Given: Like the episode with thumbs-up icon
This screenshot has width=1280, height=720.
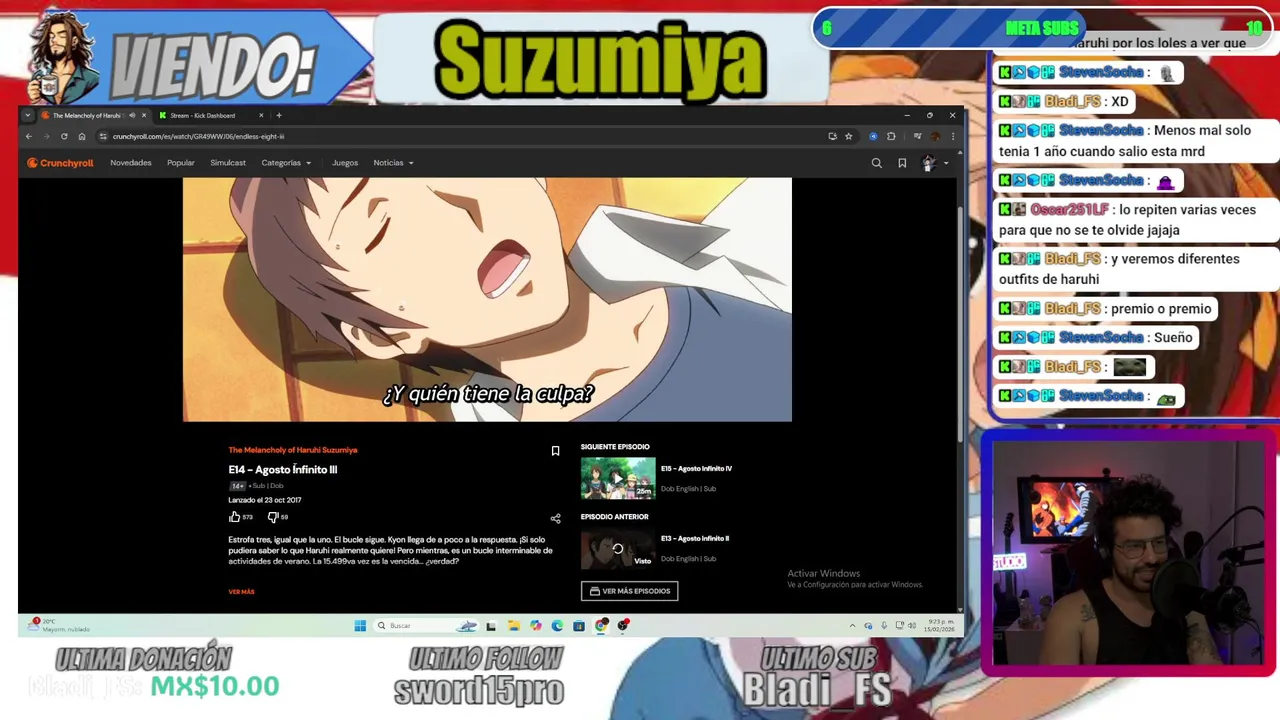Looking at the screenshot, I should (234, 517).
